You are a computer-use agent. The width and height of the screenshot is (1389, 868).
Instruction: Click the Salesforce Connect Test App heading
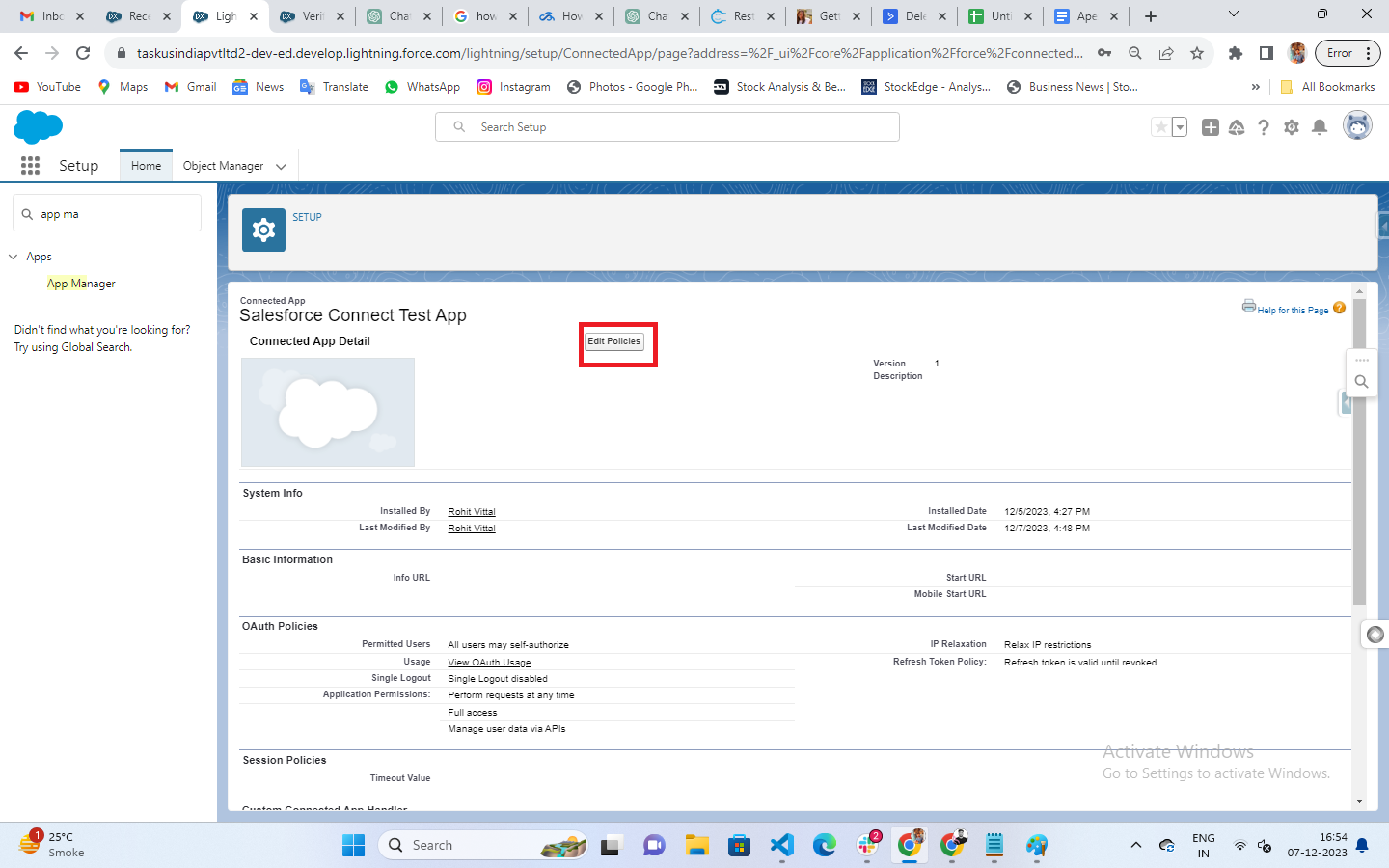353,315
